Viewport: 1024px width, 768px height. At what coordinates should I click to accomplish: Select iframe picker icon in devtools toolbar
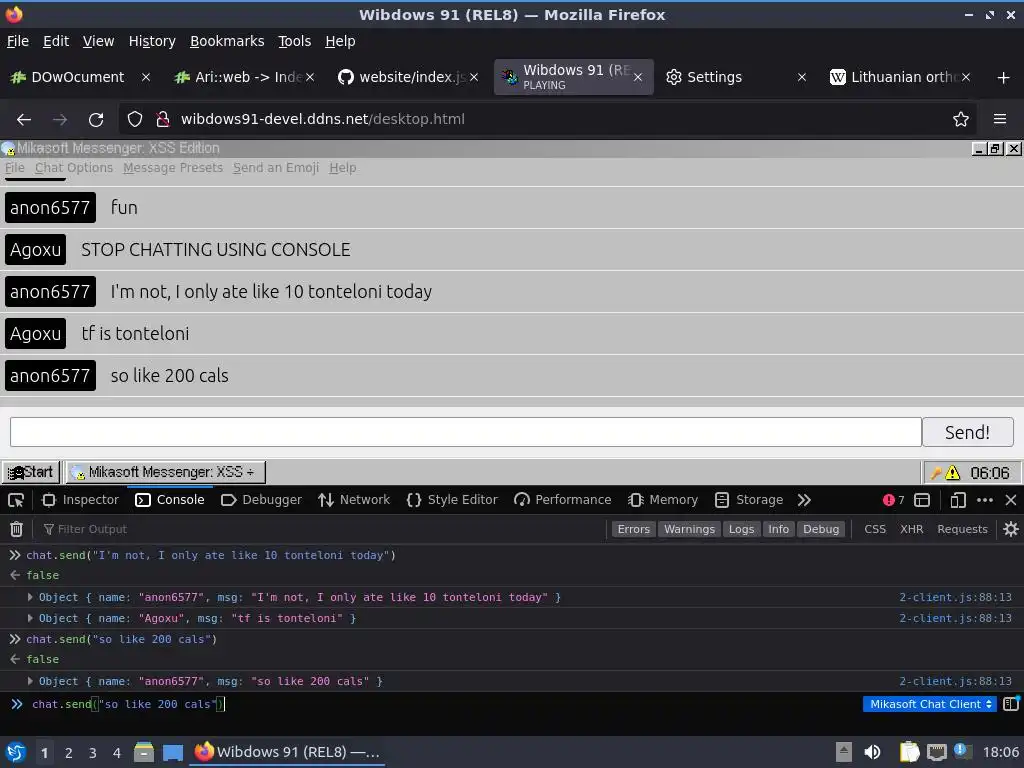(921, 500)
